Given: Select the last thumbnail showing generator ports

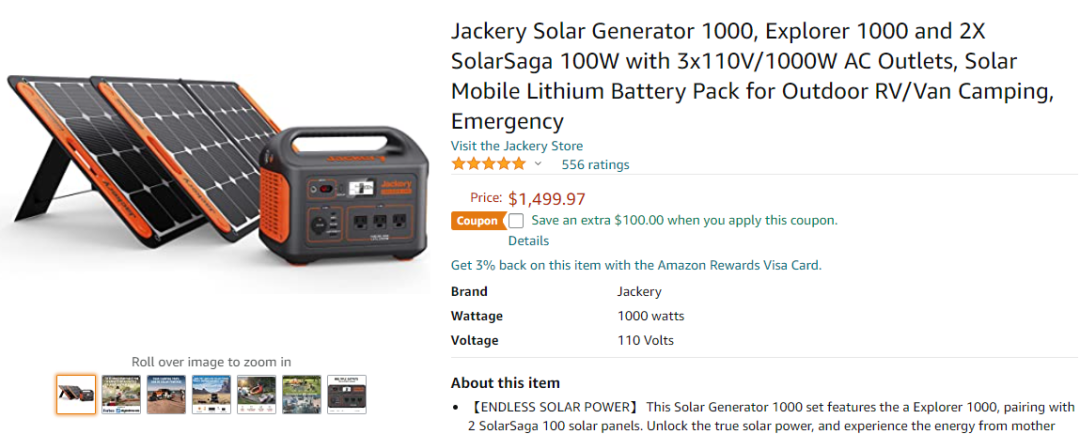Looking at the screenshot, I should [347, 394].
